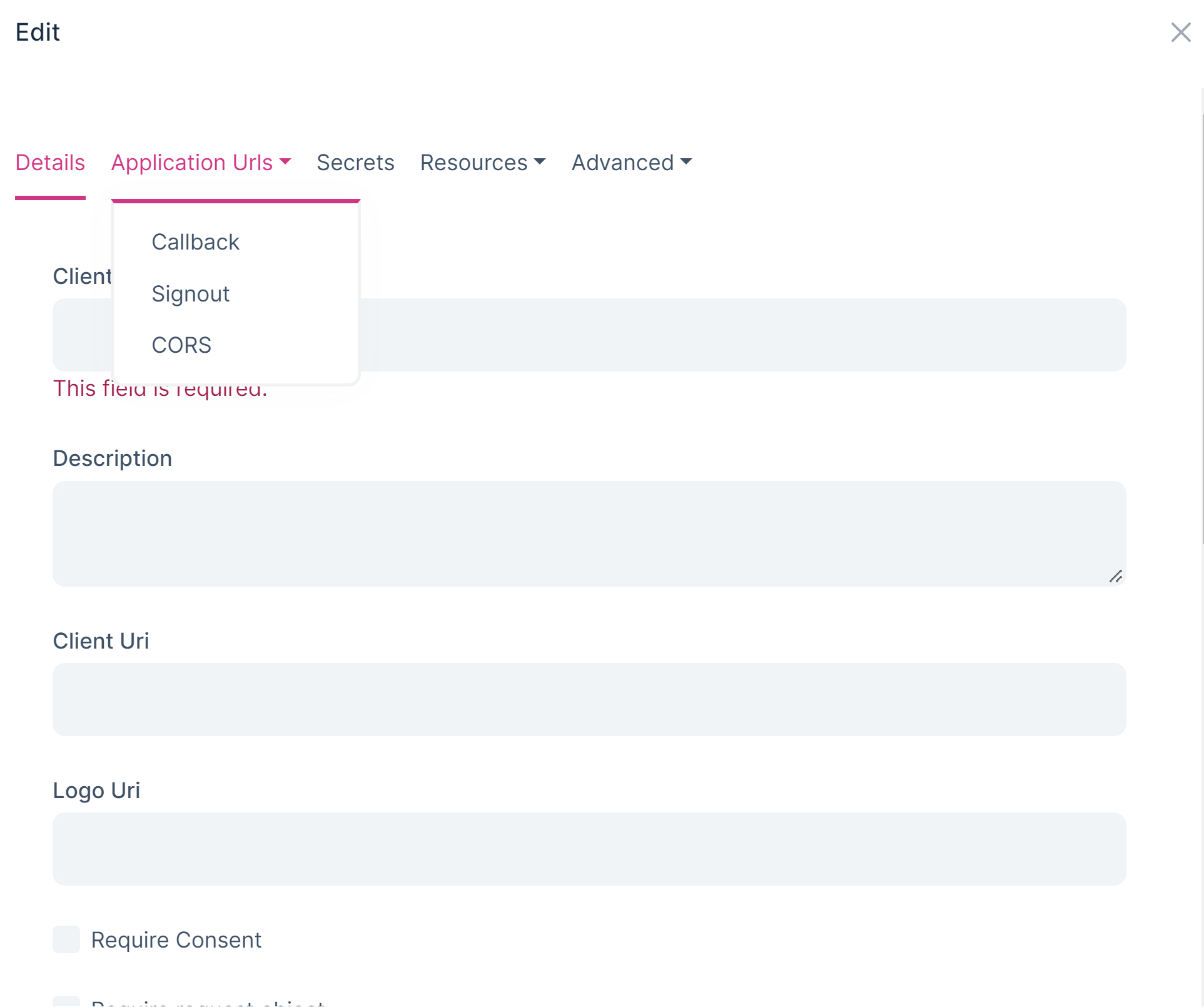1204x1007 pixels.
Task: Close the Edit dialog with X icon
Action: click(1180, 33)
